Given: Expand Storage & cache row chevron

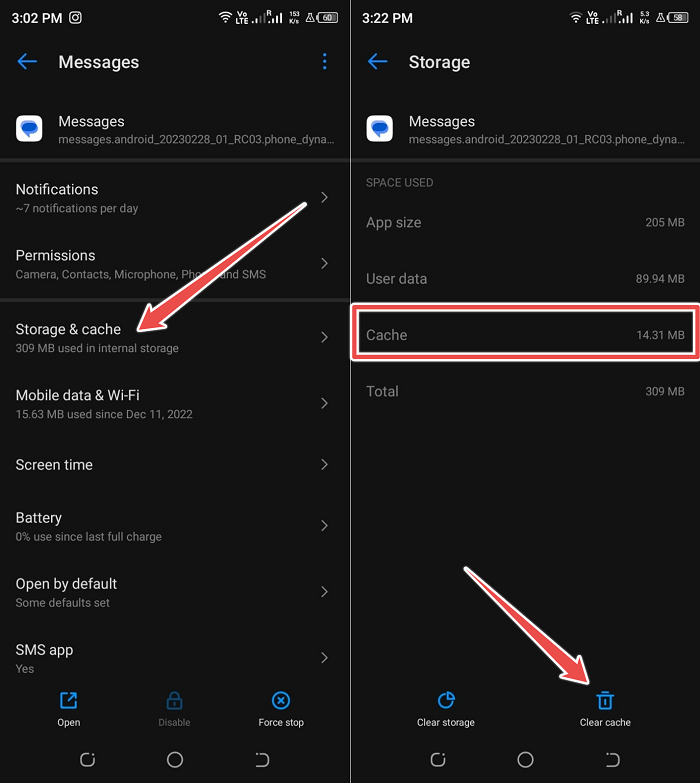Looking at the screenshot, I should 325,337.
